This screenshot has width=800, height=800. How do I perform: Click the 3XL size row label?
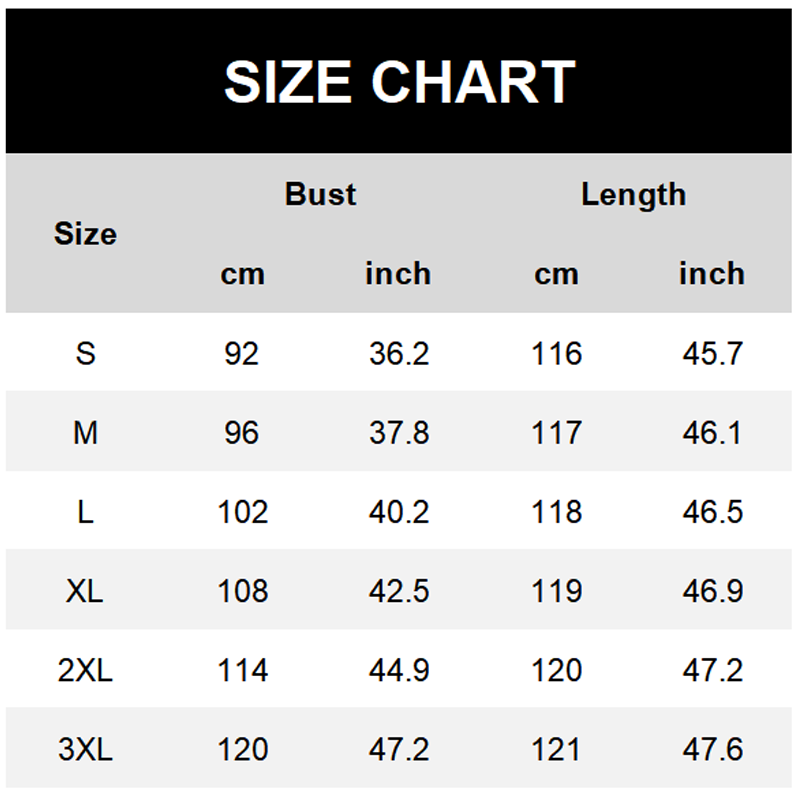click(85, 749)
